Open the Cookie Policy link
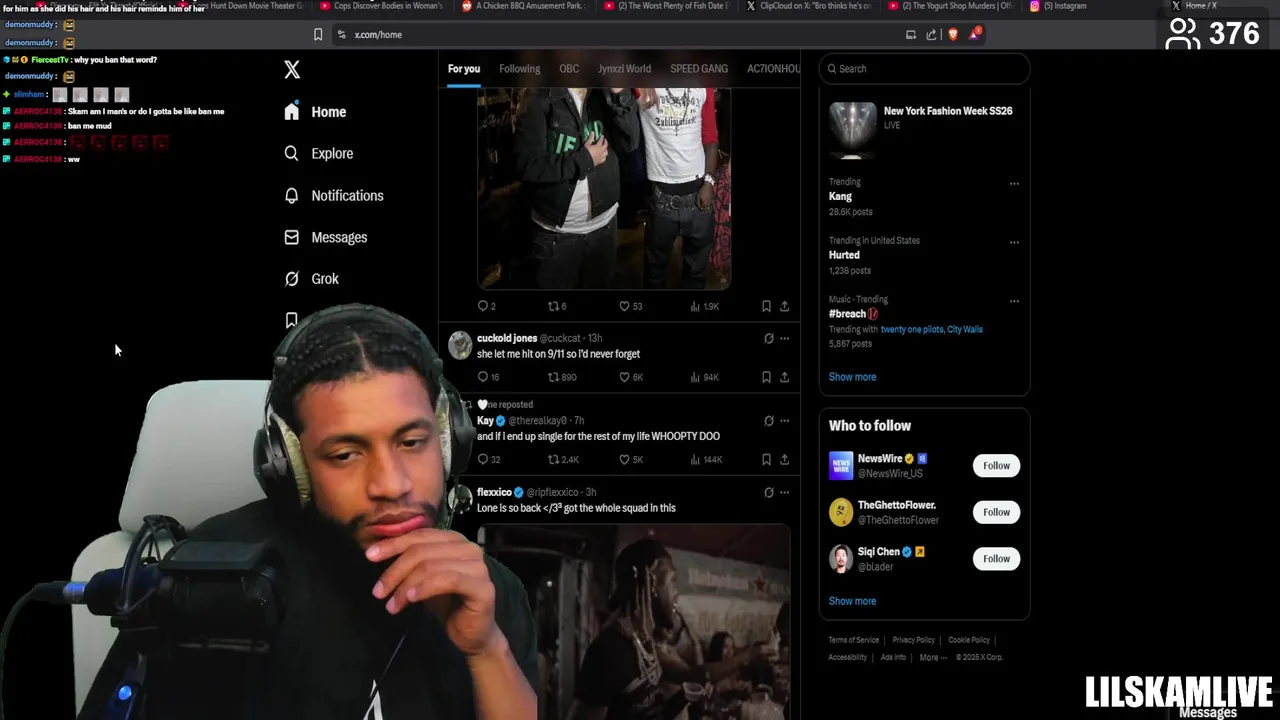This screenshot has height=720, width=1280. (x=968, y=640)
